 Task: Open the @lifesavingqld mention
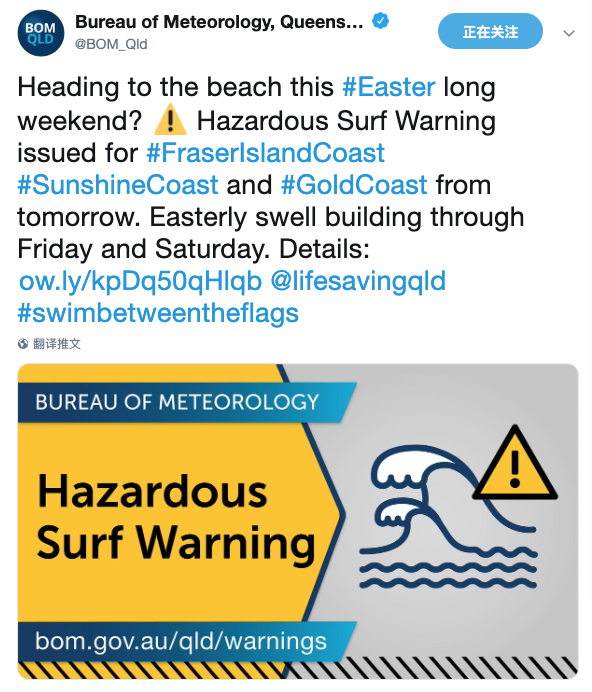click(358, 281)
